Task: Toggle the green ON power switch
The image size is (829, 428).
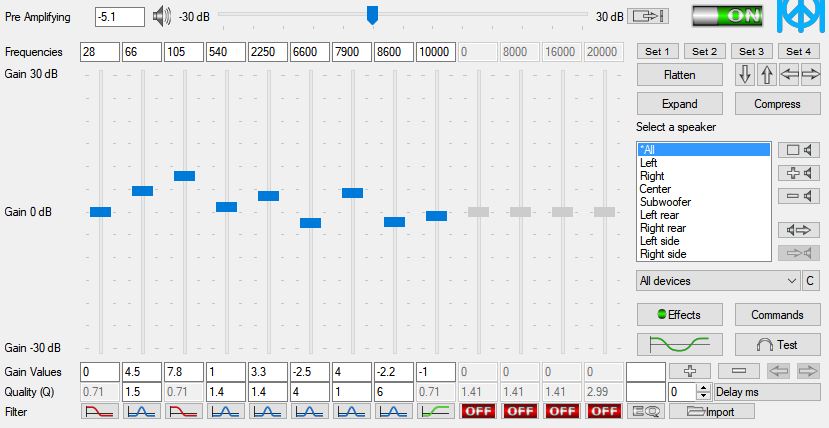Action: coord(727,16)
